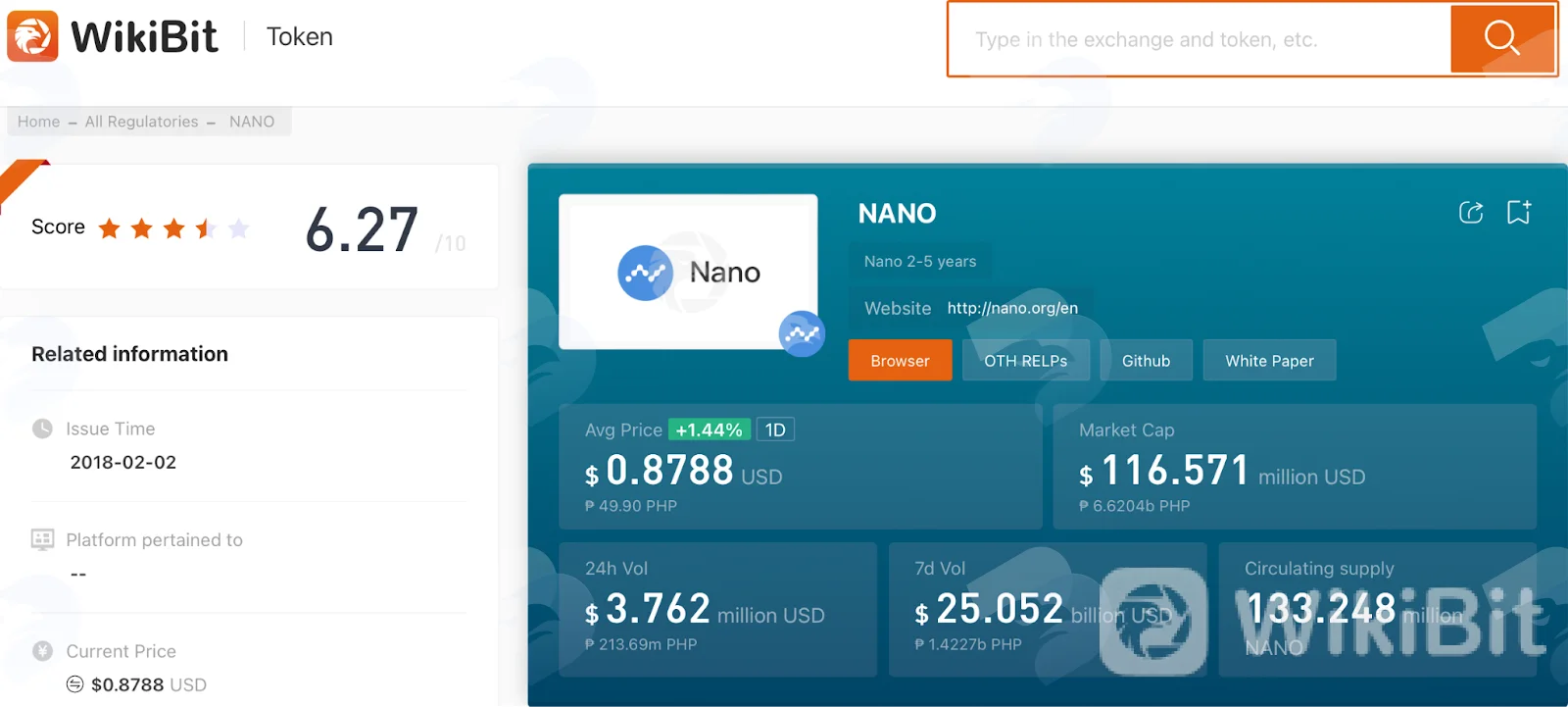Click the +1.44% price change badge

pyautogui.click(x=710, y=429)
